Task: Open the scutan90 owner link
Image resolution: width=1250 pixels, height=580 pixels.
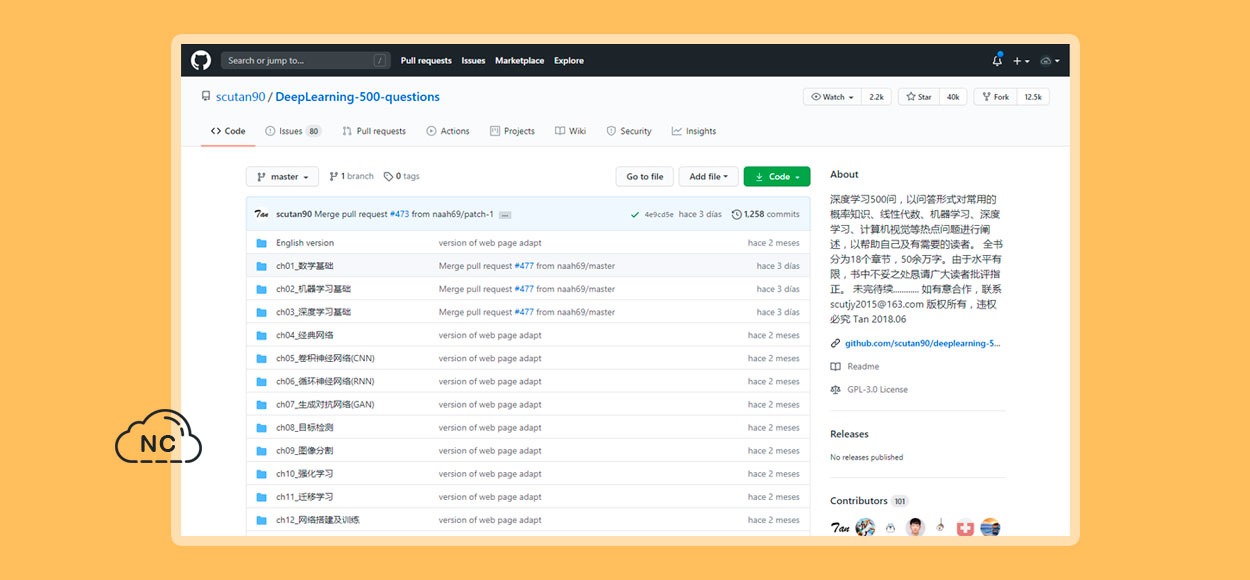Action: click(240, 97)
